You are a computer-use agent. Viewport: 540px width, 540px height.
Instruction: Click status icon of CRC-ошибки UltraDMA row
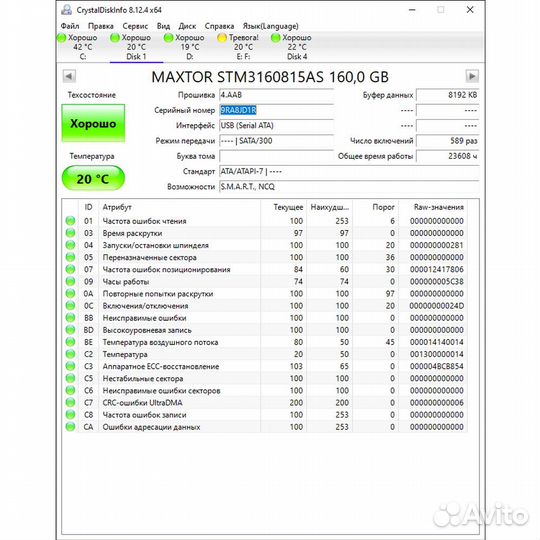coord(70,403)
